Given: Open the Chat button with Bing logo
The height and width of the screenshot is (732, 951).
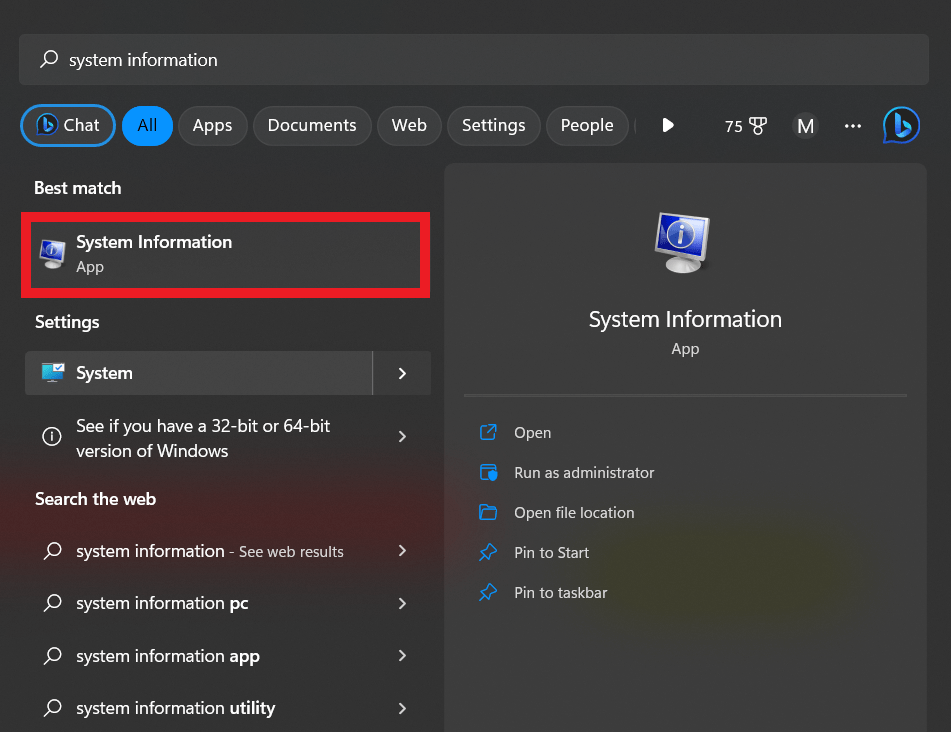Looking at the screenshot, I should click(x=68, y=125).
